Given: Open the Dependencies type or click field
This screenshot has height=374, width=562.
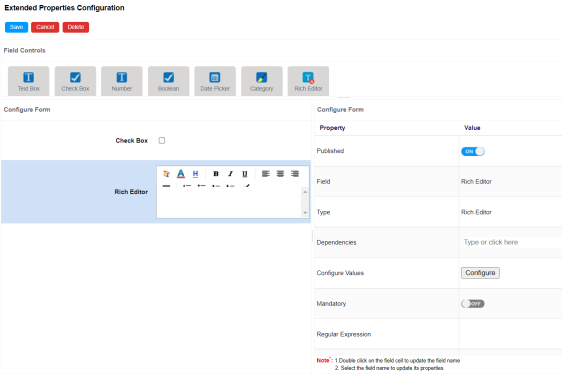Looking at the screenshot, I should (511, 242).
